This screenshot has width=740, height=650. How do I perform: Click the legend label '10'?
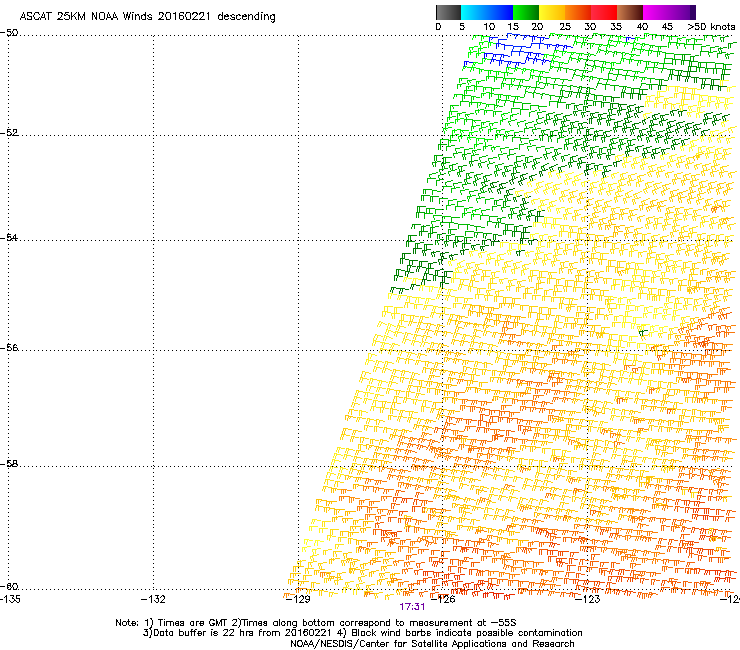489,27
